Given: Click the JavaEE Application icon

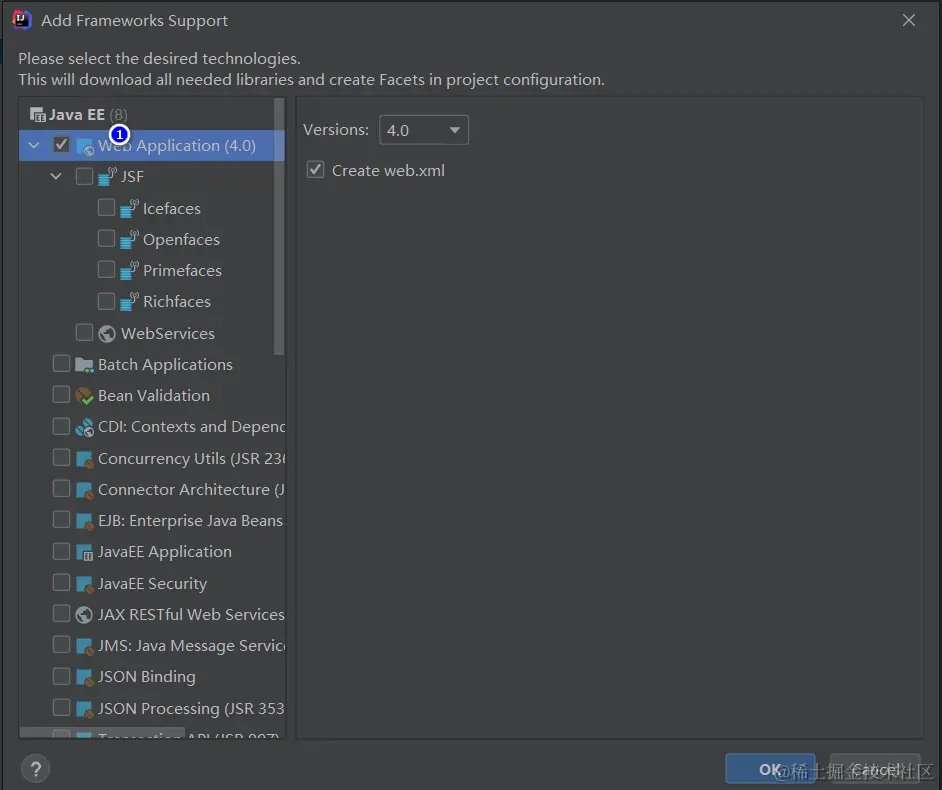Looking at the screenshot, I should [x=85, y=552].
